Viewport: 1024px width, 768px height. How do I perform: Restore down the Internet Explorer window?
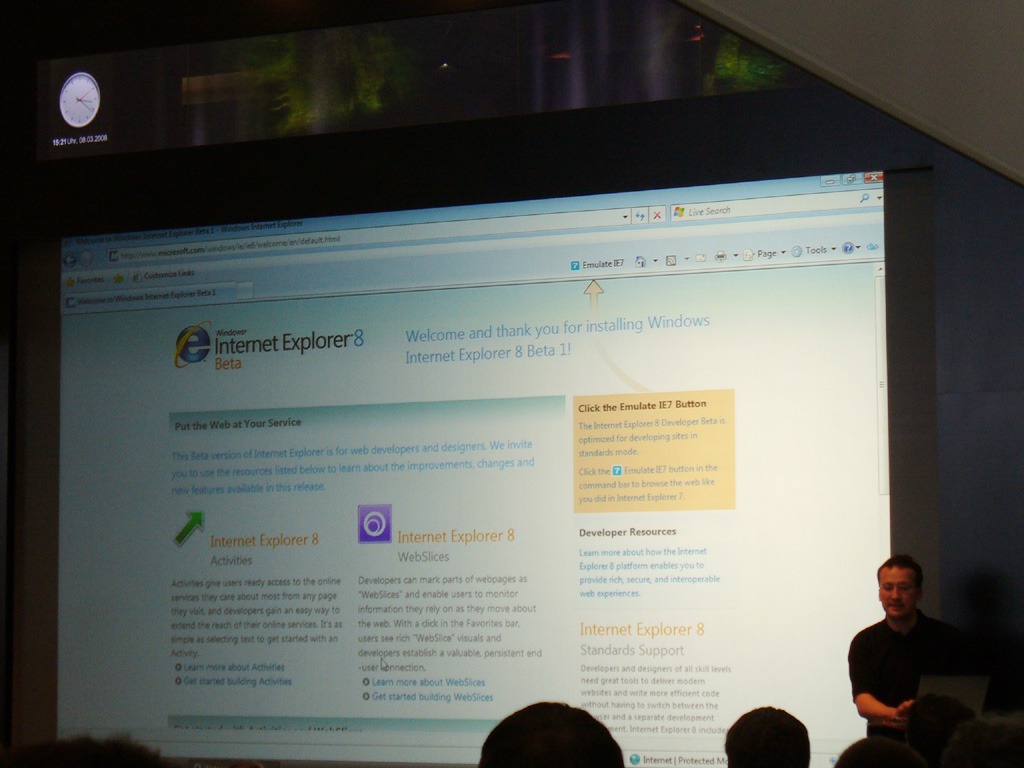pyautogui.click(x=850, y=179)
